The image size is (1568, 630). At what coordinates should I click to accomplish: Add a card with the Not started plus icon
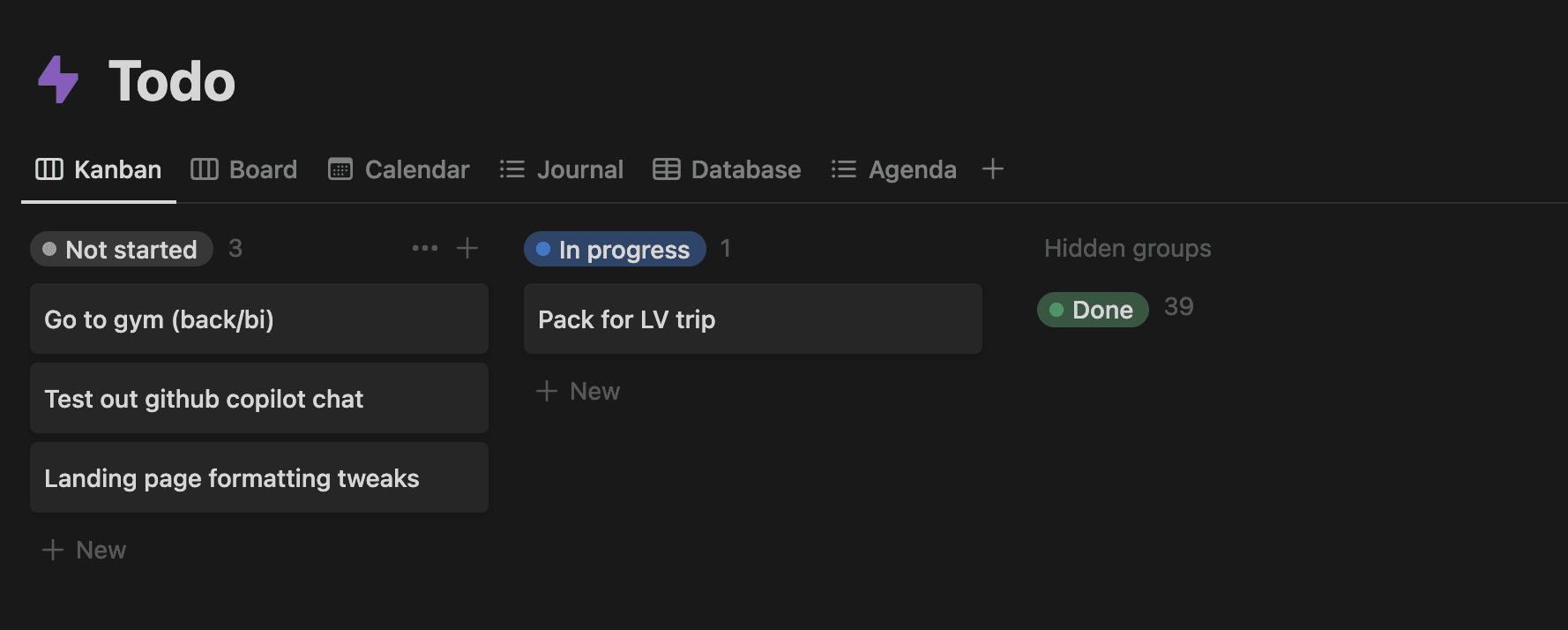(467, 249)
